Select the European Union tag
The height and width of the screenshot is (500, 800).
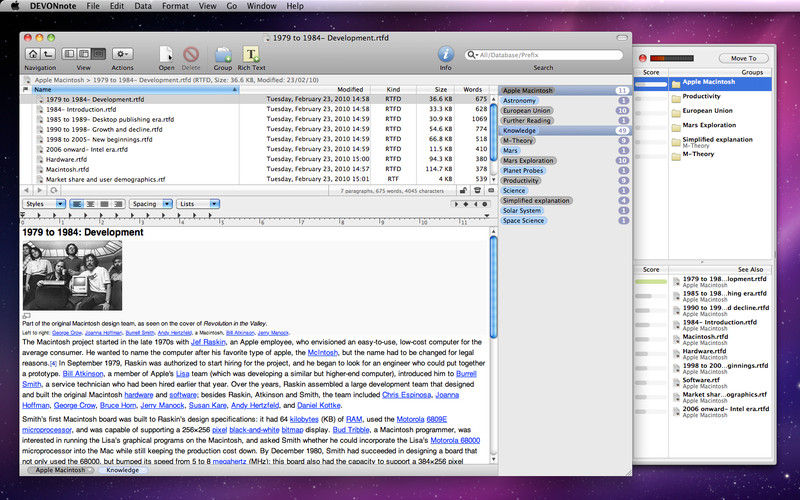[x=527, y=111]
